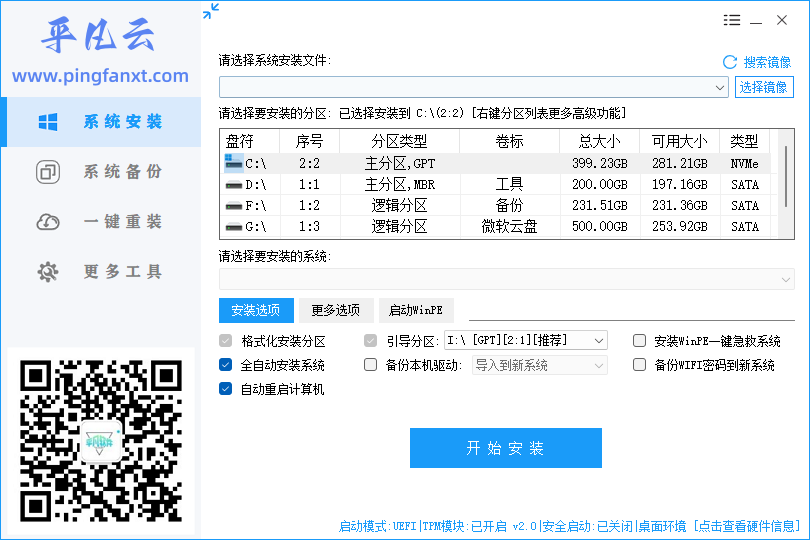This screenshot has height=540, width=810.
Task: Click the 可用大小 column header
Action: click(x=679, y=141)
